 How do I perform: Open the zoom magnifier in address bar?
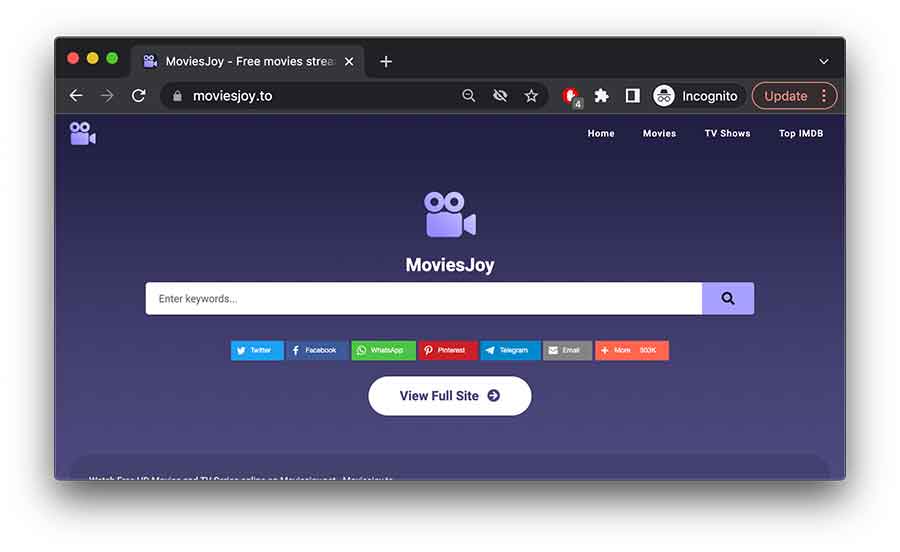point(469,96)
